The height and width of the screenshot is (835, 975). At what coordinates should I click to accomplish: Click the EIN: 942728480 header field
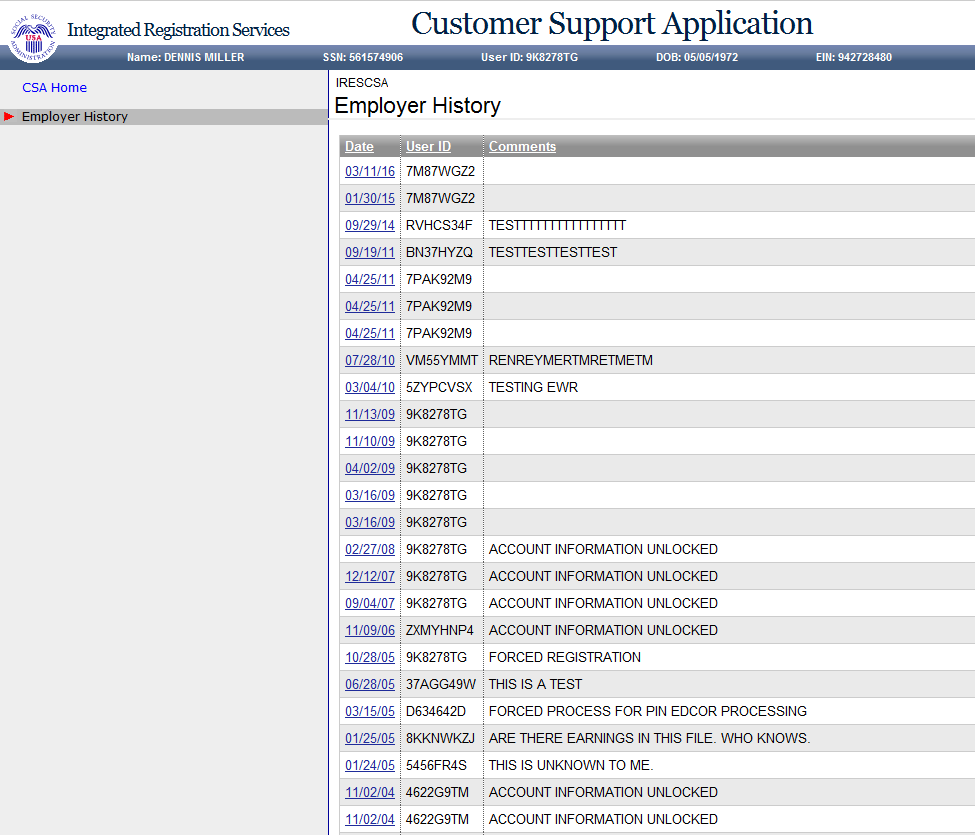click(854, 57)
